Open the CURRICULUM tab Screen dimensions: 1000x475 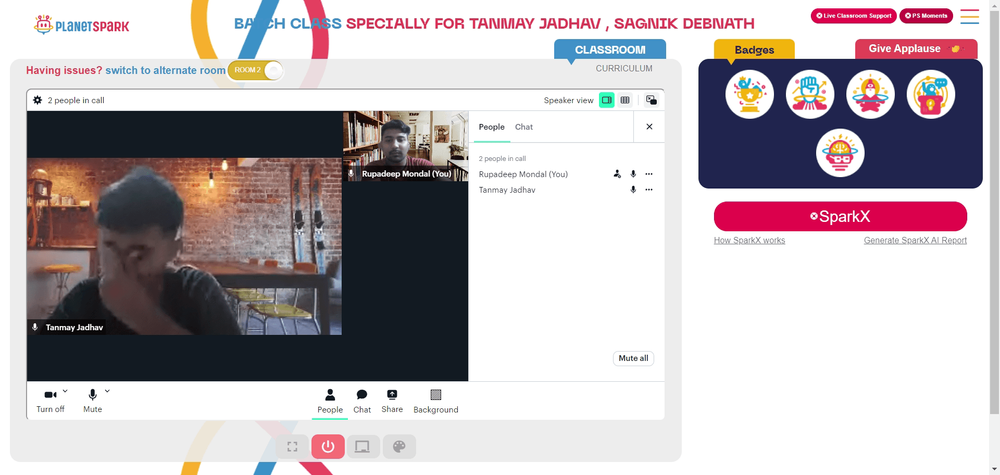(x=624, y=68)
